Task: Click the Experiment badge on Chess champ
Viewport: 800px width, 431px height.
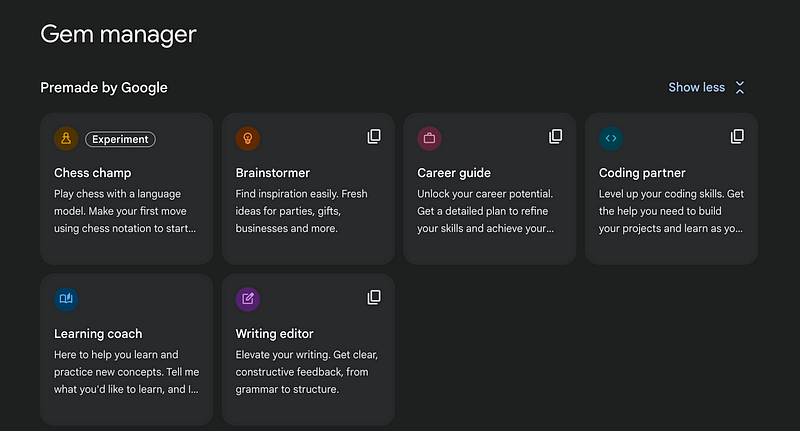Action: (120, 139)
